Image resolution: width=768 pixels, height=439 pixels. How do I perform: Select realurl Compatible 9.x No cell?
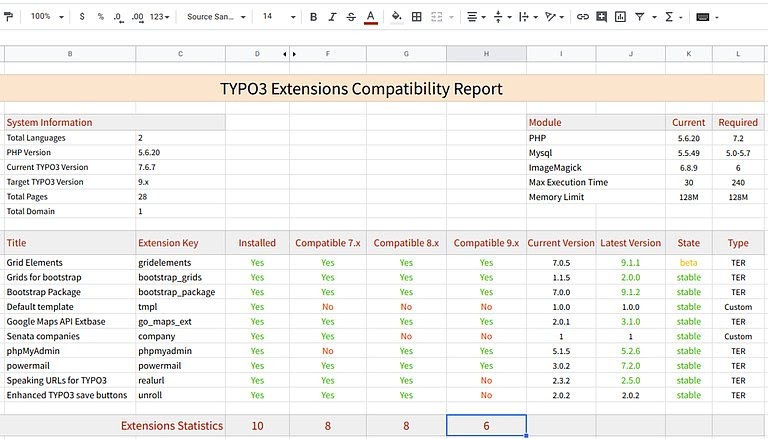486,380
